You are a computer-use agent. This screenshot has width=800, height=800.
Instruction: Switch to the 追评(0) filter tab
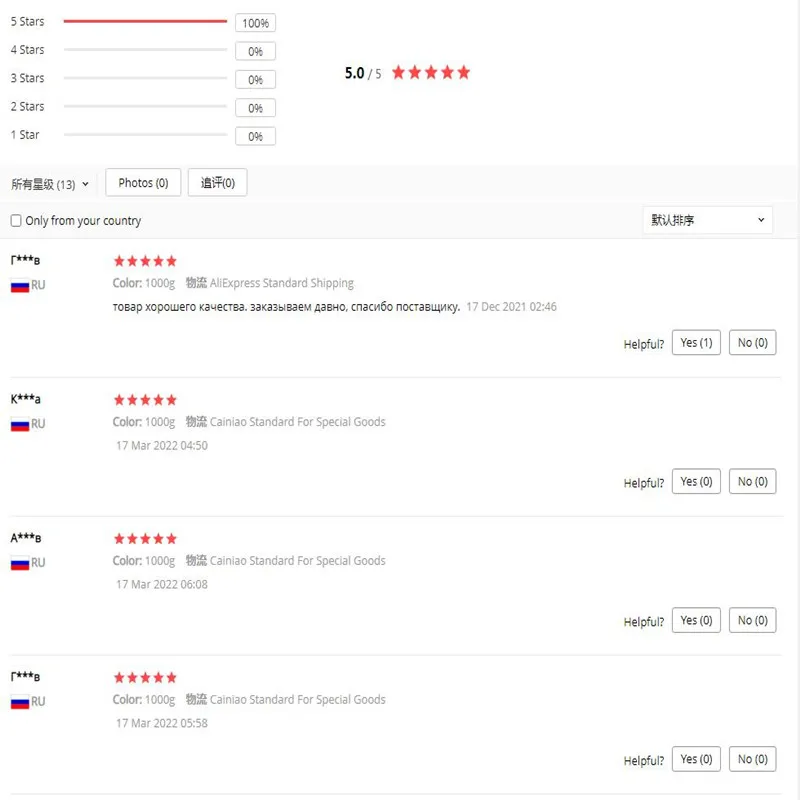click(217, 183)
